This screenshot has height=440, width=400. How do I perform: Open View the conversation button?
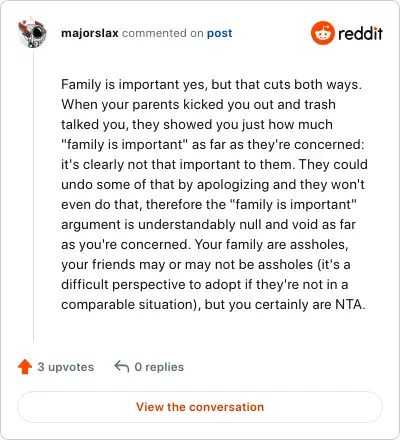tap(200, 407)
